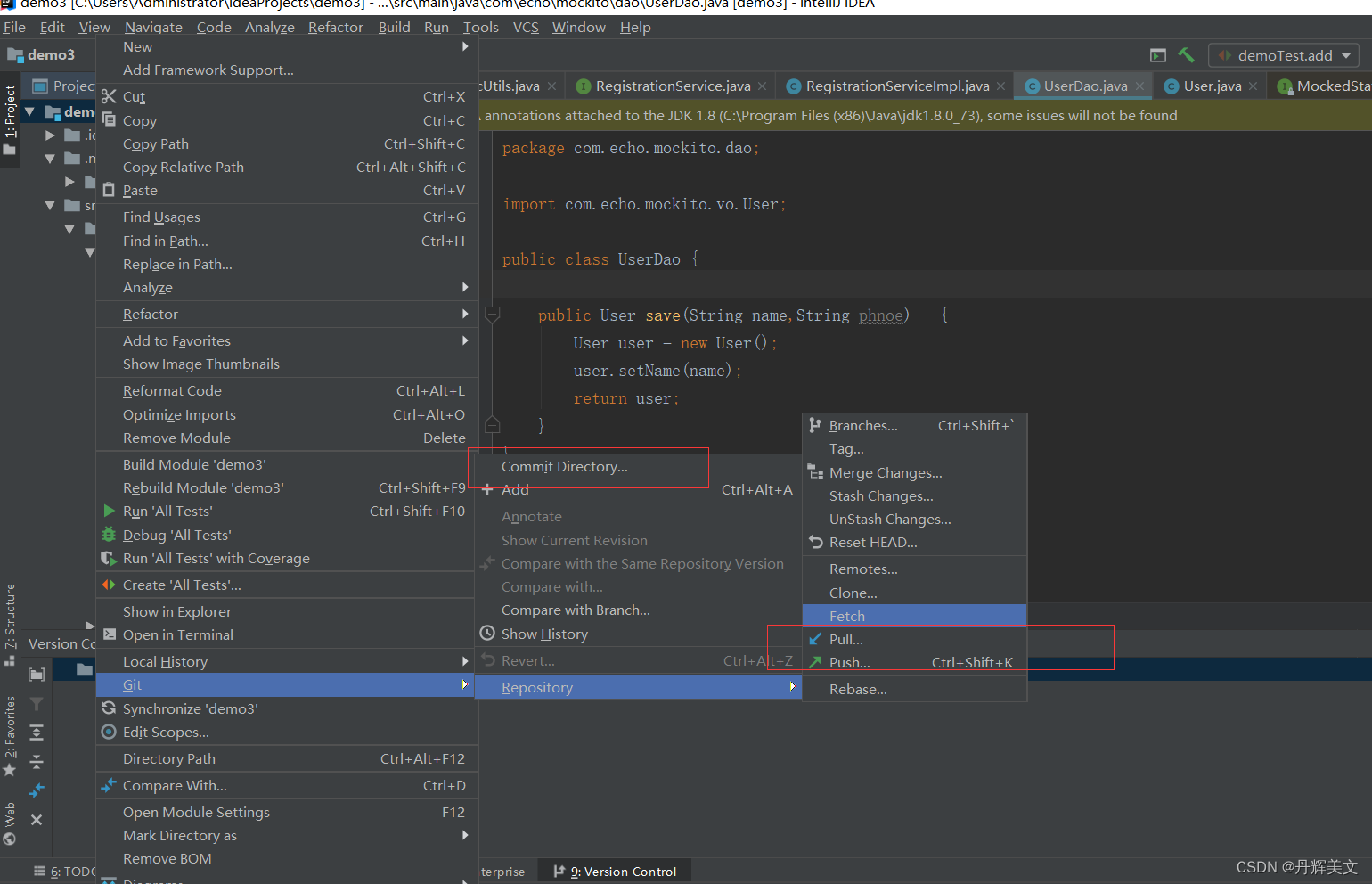Click Expand All in the Version Control panel
This screenshot has width=1372, height=884.
coord(37,732)
